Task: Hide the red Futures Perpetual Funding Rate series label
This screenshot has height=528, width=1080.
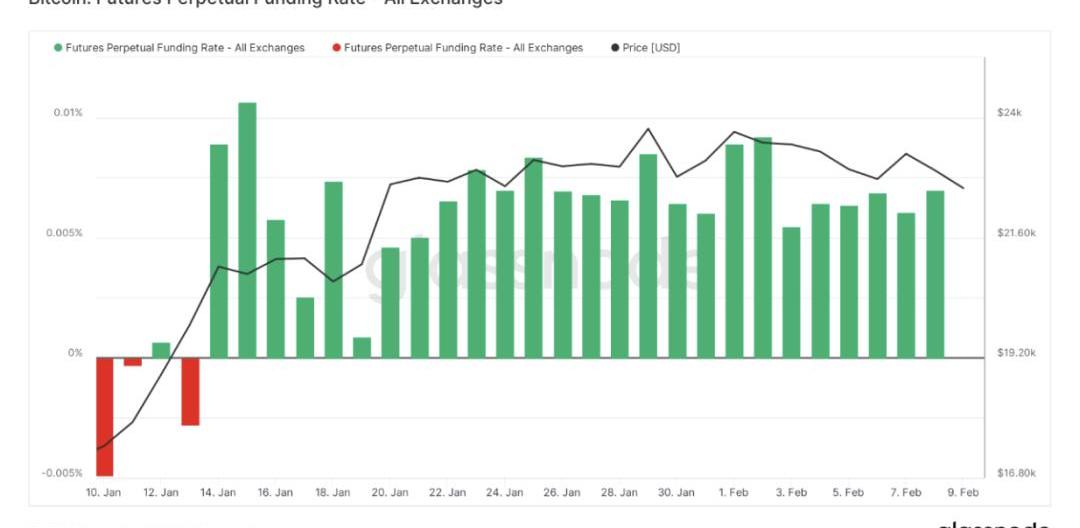Action: pos(463,48)
